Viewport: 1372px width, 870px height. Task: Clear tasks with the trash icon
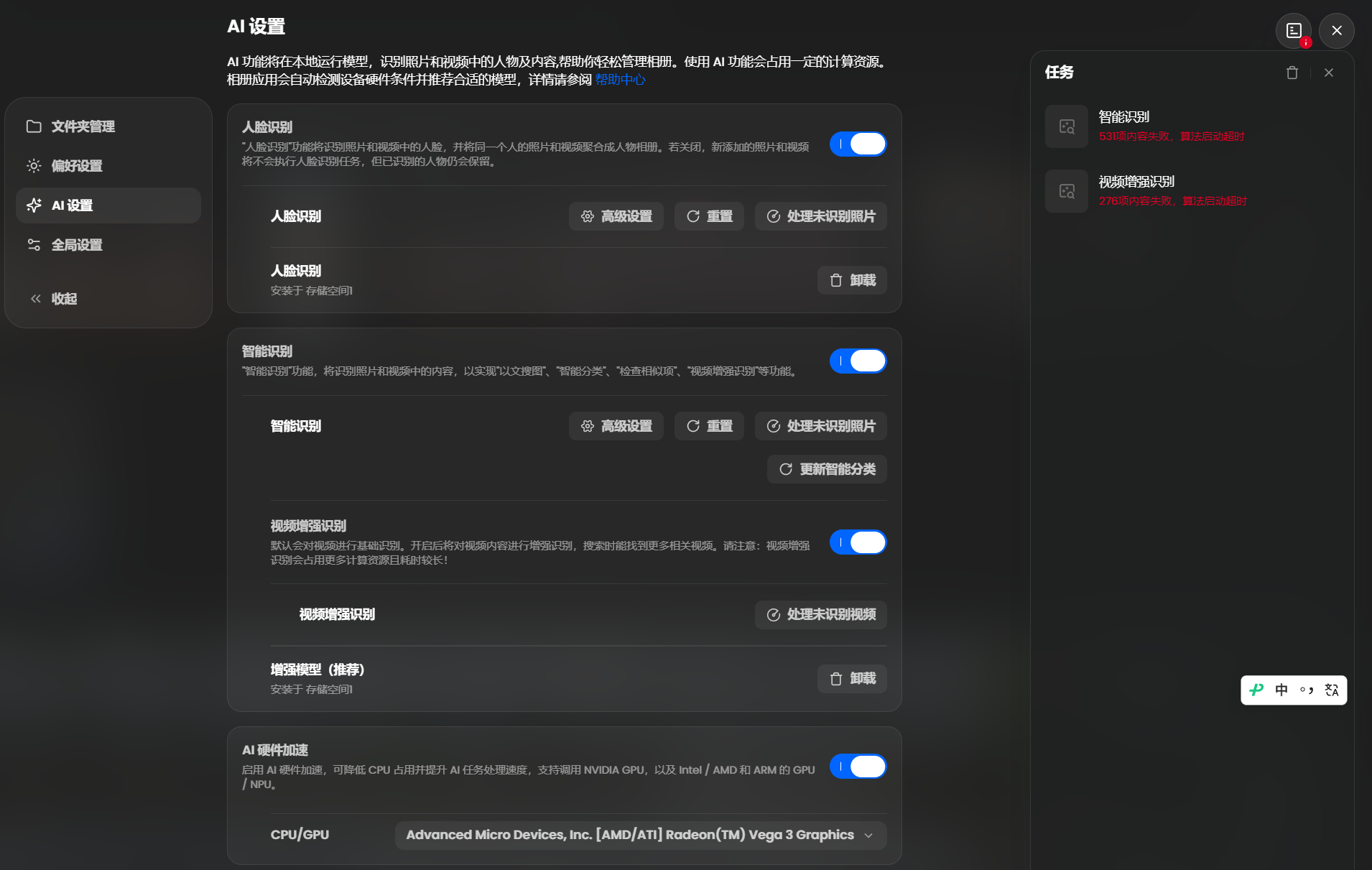[1292, 73]
